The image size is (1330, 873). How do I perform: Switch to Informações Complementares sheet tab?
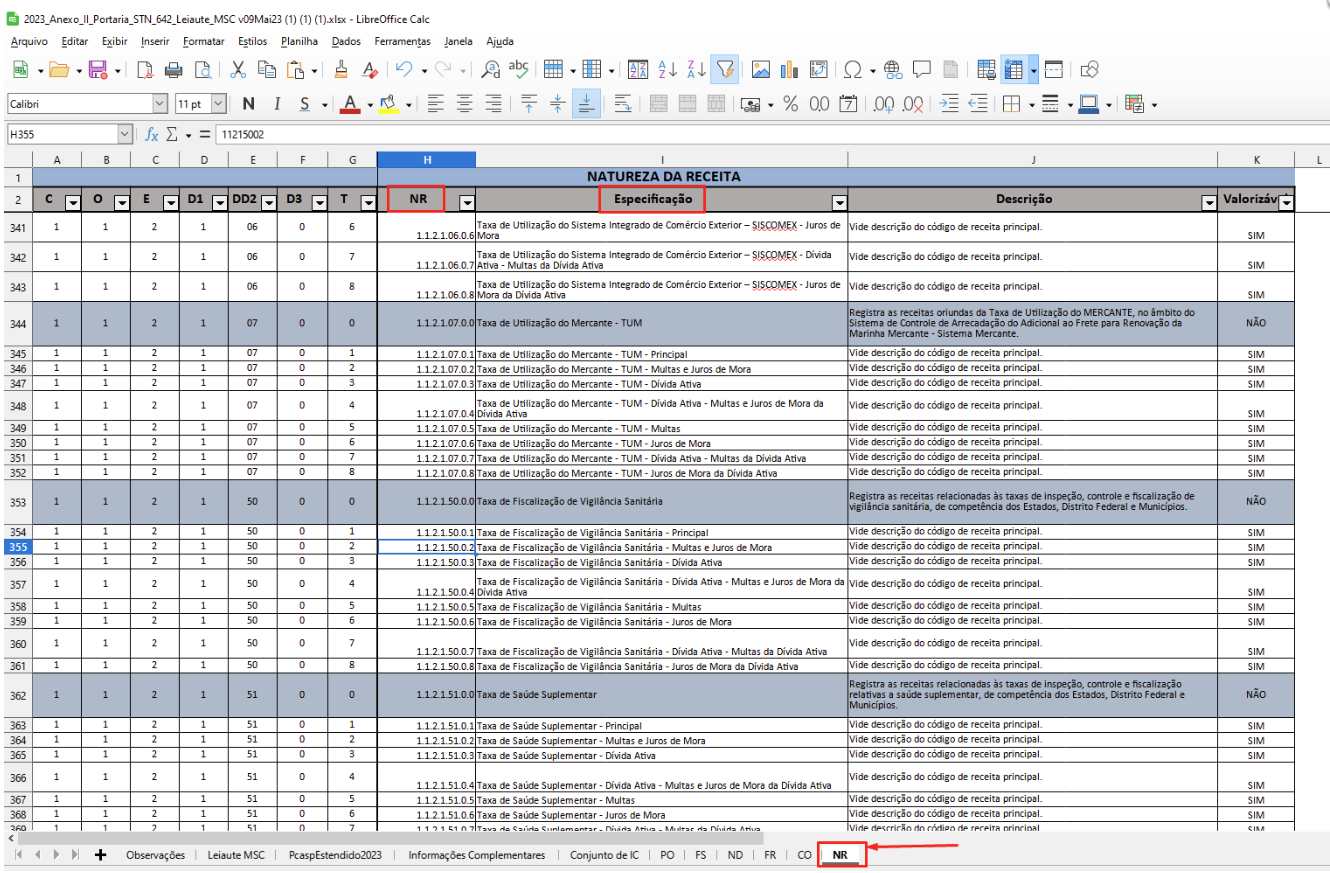tap(477, 856)
